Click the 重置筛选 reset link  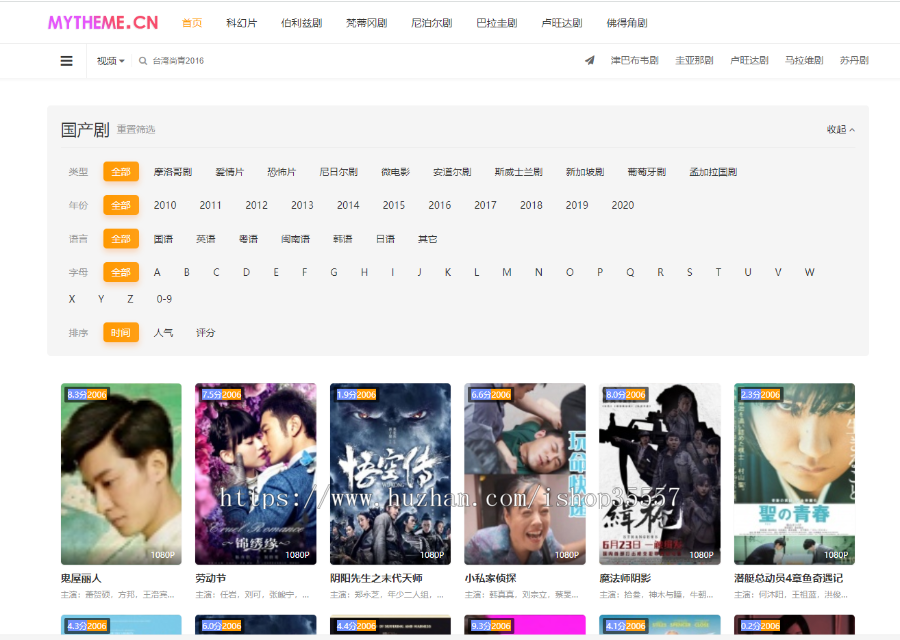tap(136, 130)
